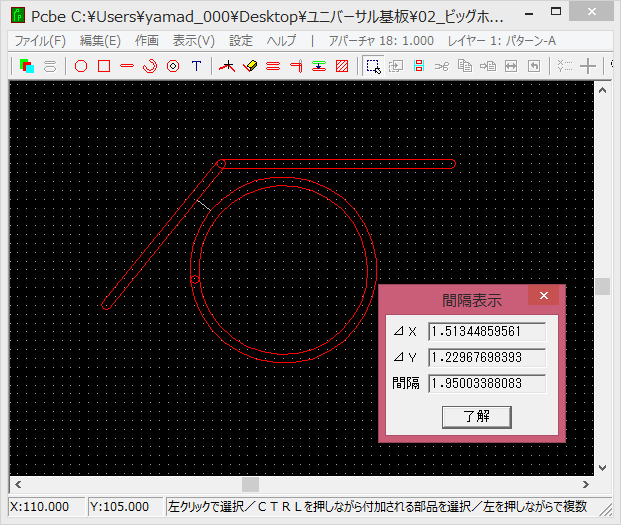This screenshot has height=525, width=621.
Task: Select the rectangle drawing tool
Action: click(x=104, y=66)
